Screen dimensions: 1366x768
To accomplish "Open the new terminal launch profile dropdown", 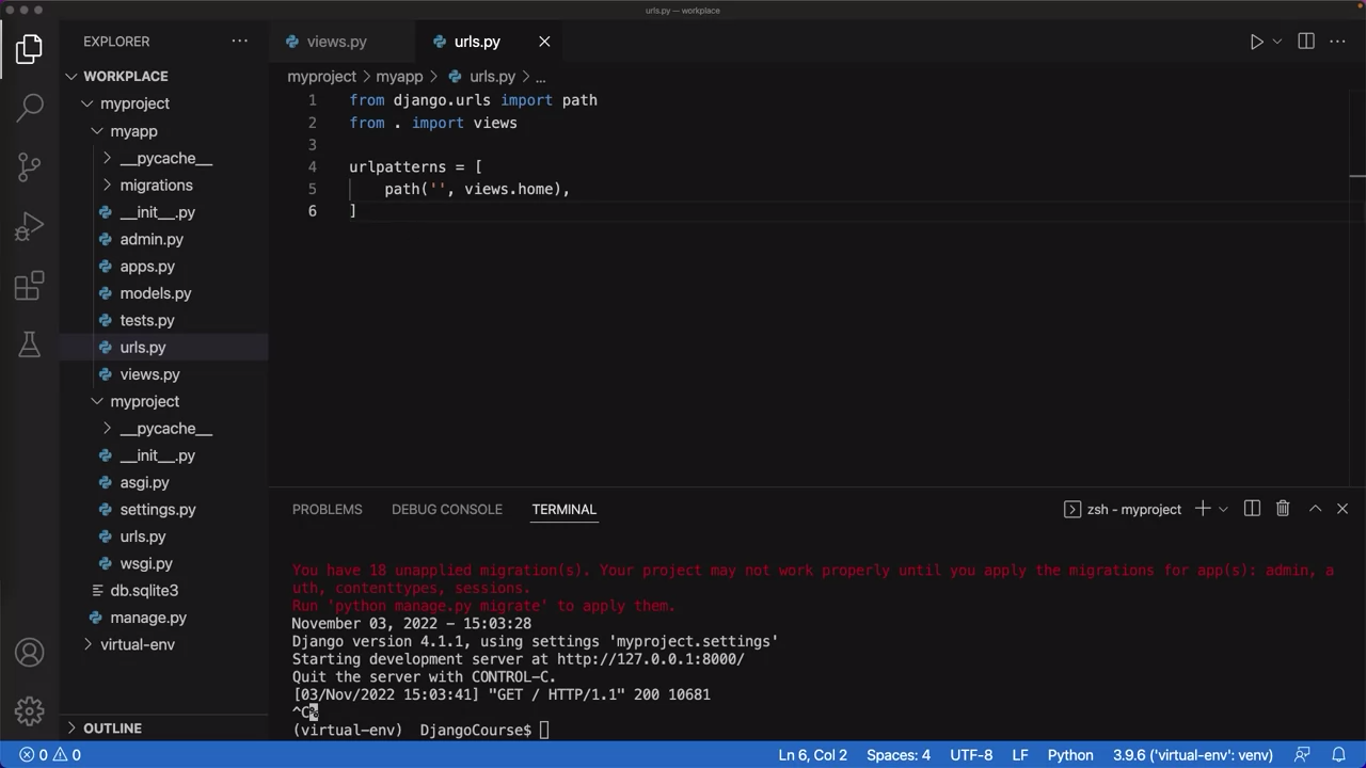I will pyautogui.click(x=1223, y=510).
